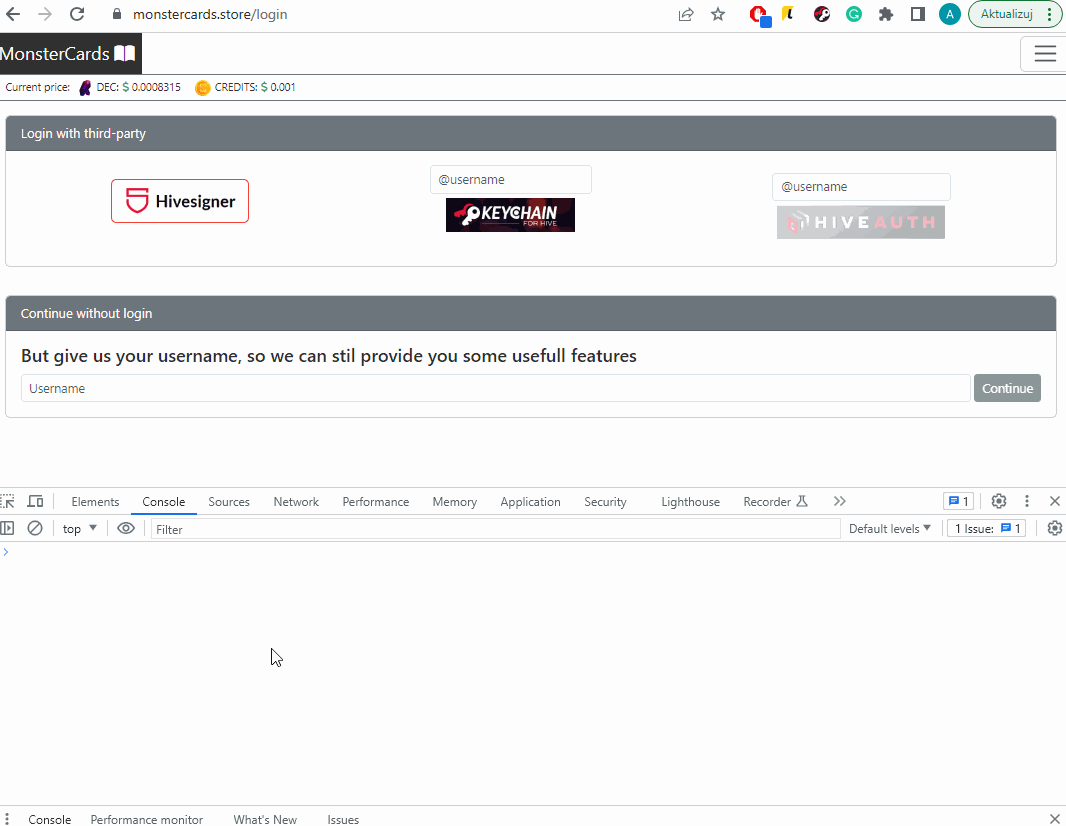
Task: Log in with Keychain for Hive button
Action: 511,215
